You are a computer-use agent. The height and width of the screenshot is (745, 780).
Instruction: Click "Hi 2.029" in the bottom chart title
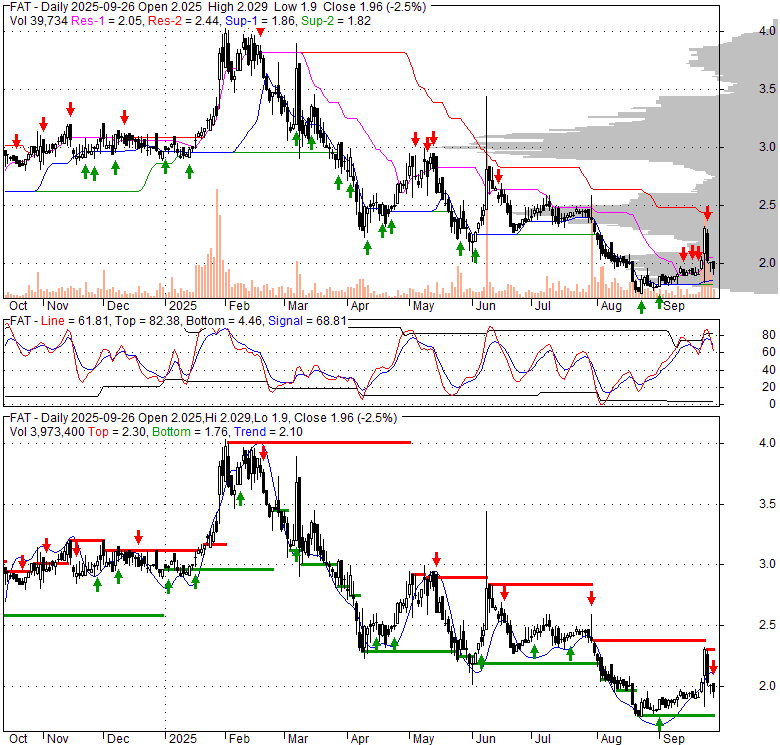tap(229, 418)
